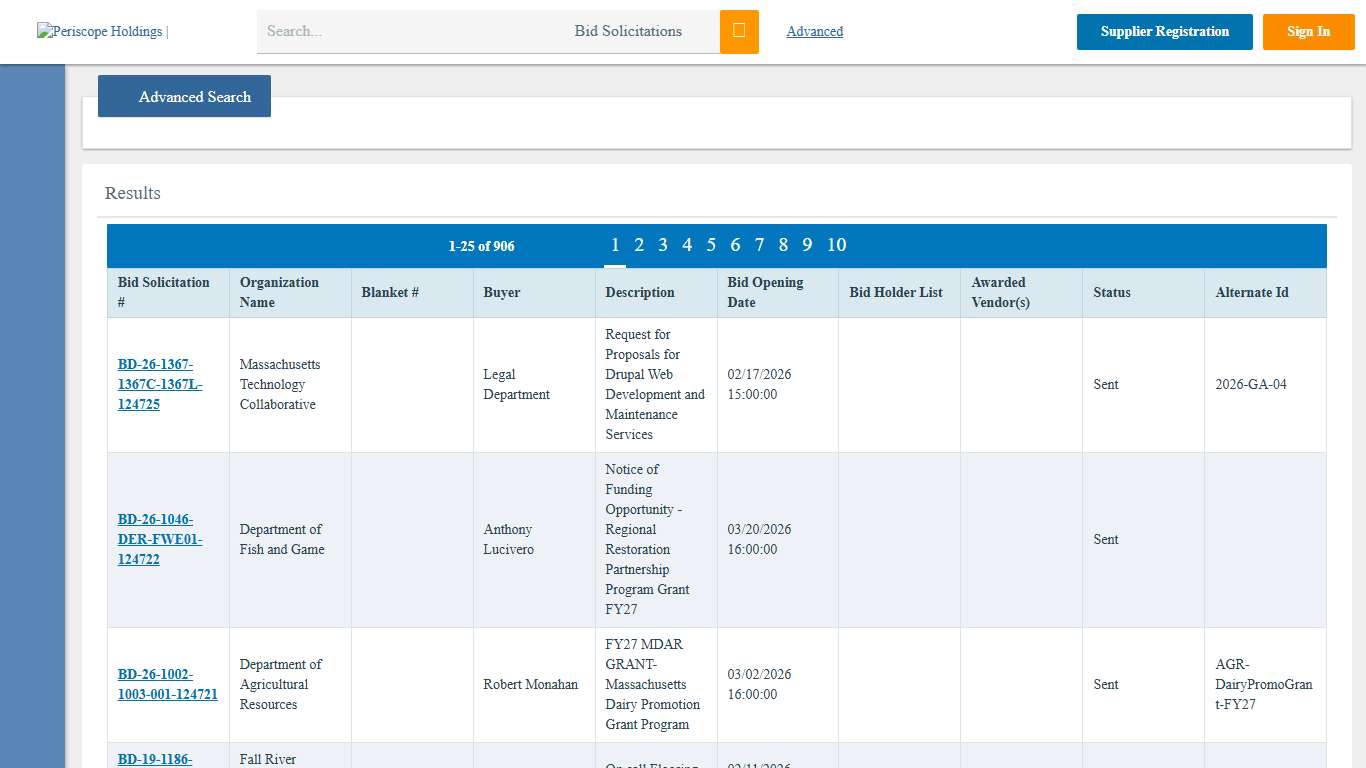Click the Advanced Search button
This screenshot has height=768, width=1366.
coord(184,96)
